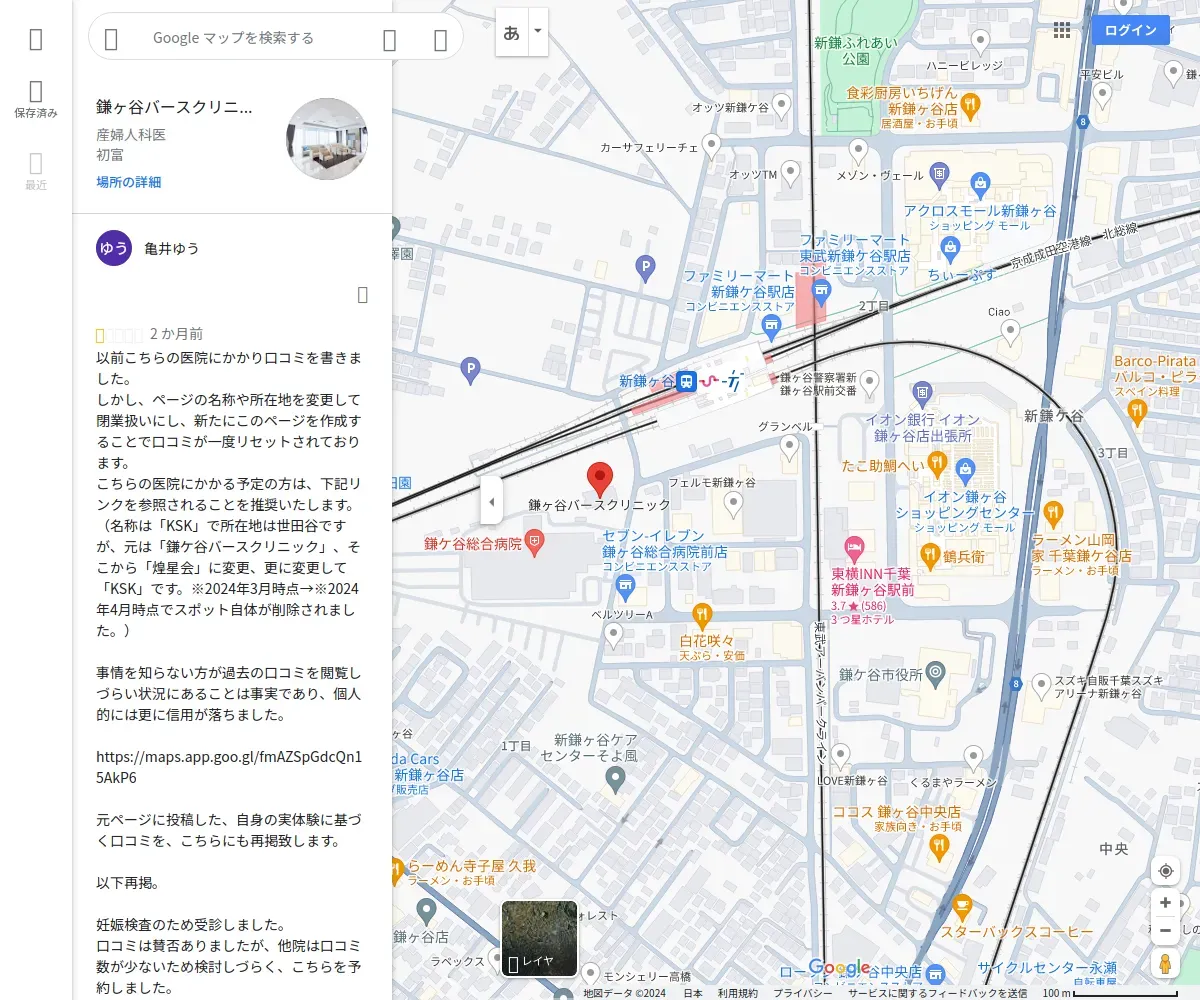
Task: Click the アクロスモール新鎌ヶ谷 shopping marker
Action: tap(979, 183)
